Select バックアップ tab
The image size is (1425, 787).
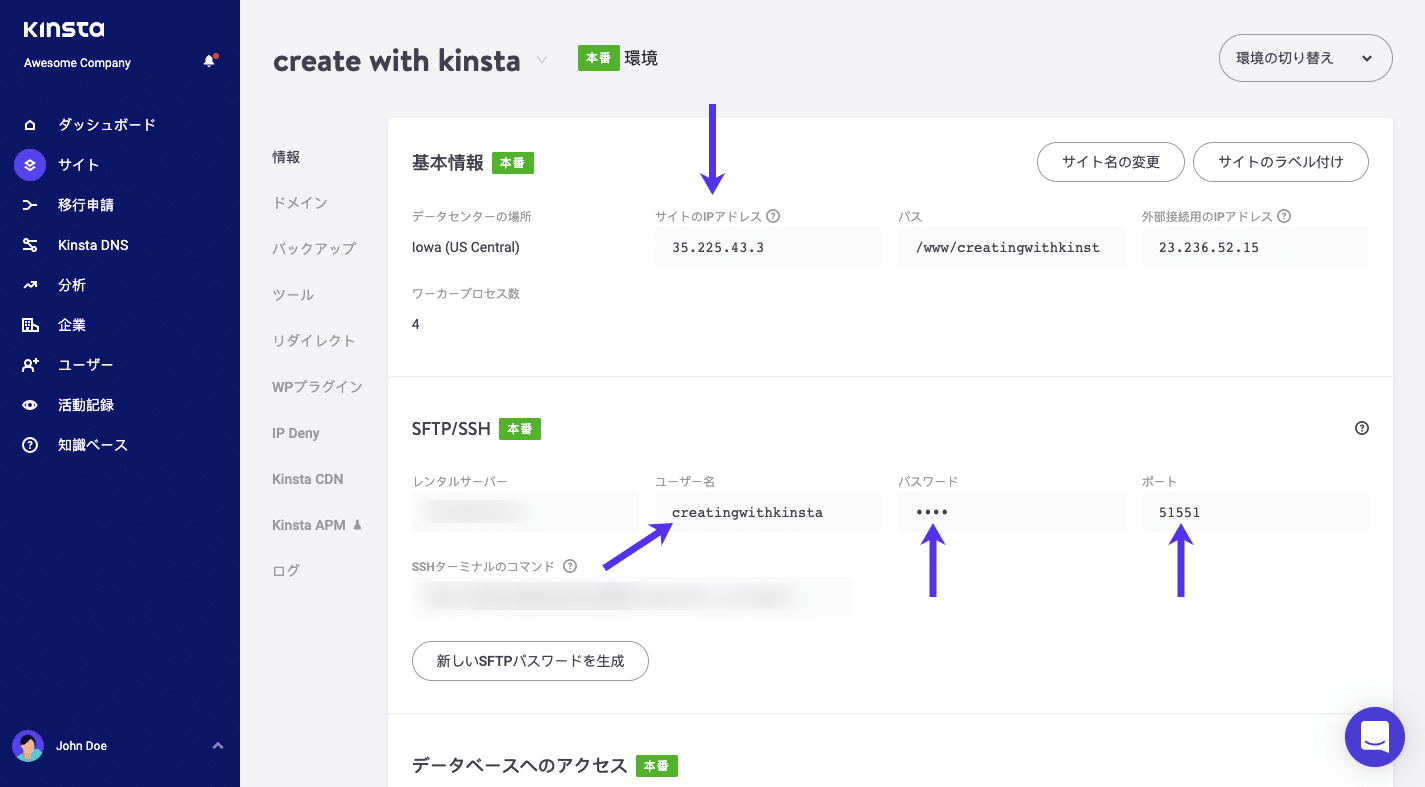tap(314, 249)
